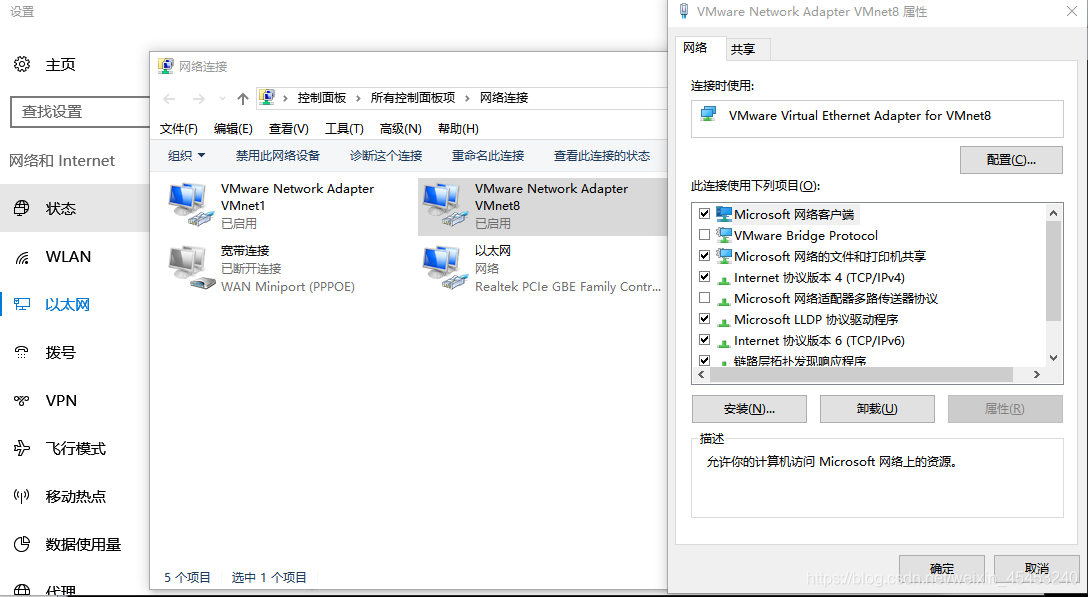Click the 以太网 monitor icon in sidebar

22,304
